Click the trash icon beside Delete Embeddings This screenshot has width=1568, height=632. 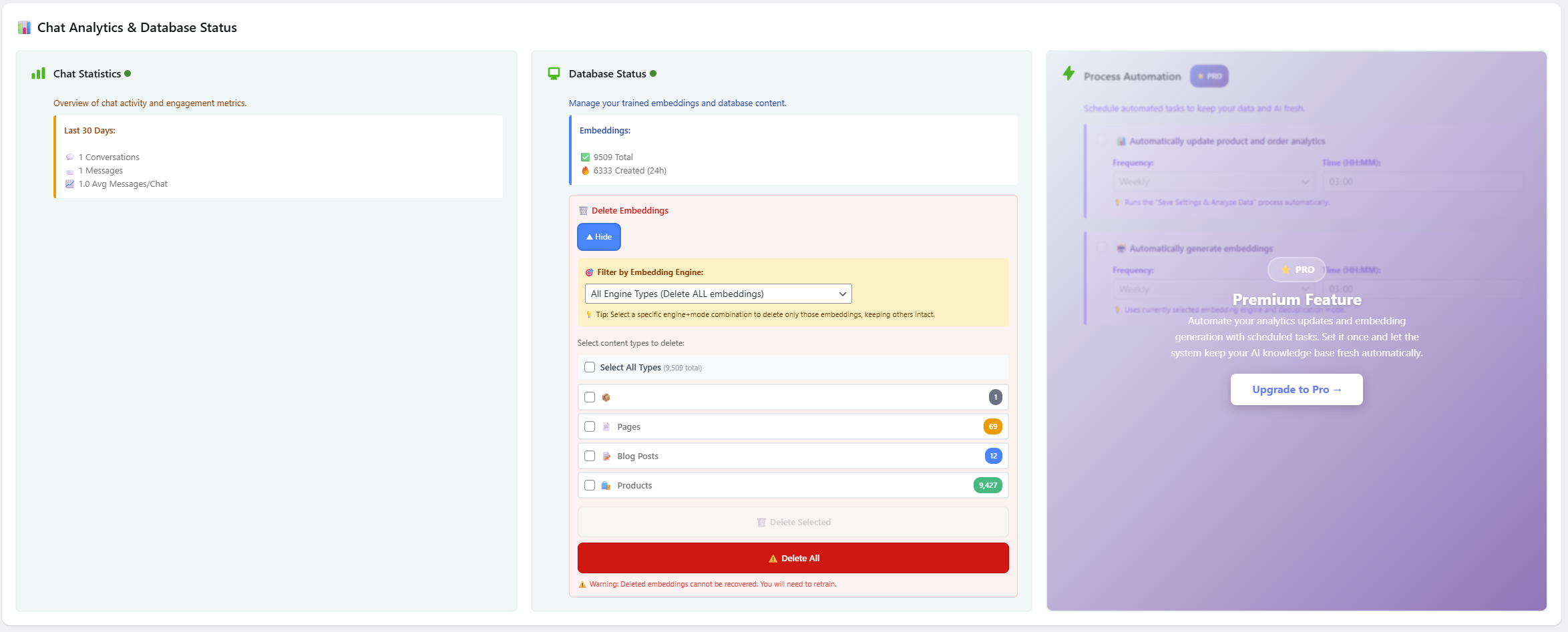tap(583, 211)
